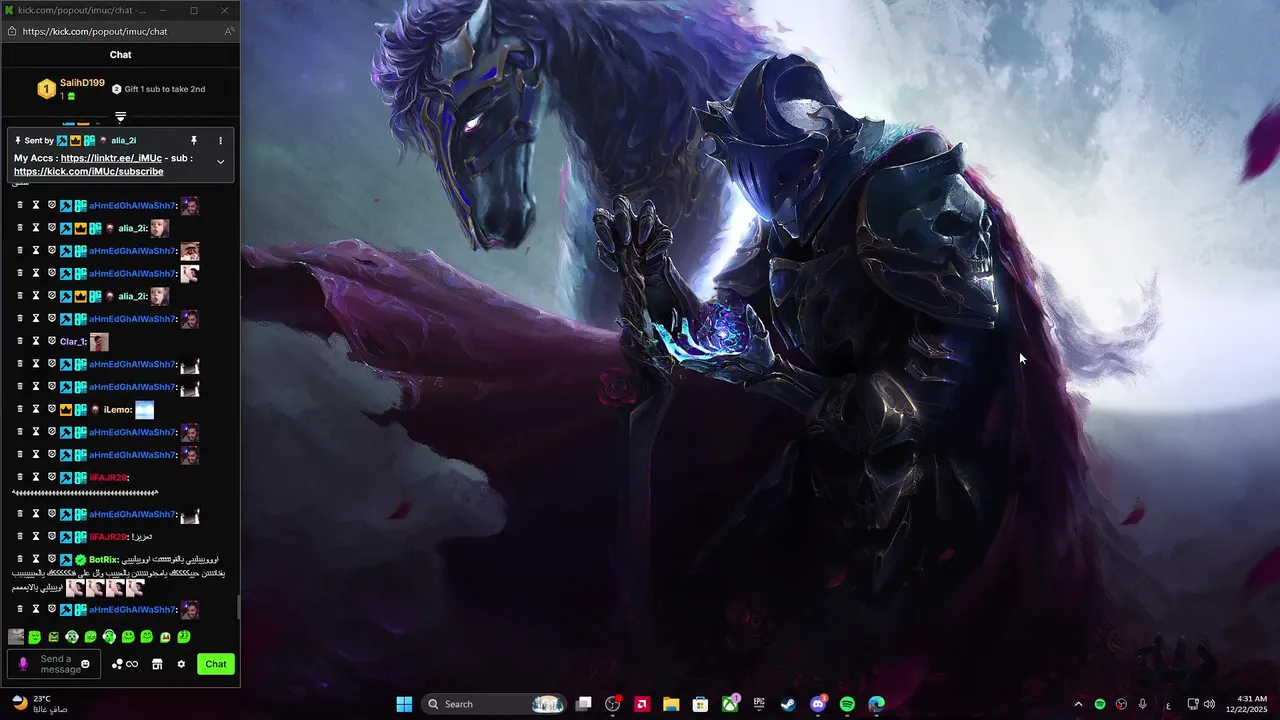Click the purple microphone icon in message box

point(23,664)
